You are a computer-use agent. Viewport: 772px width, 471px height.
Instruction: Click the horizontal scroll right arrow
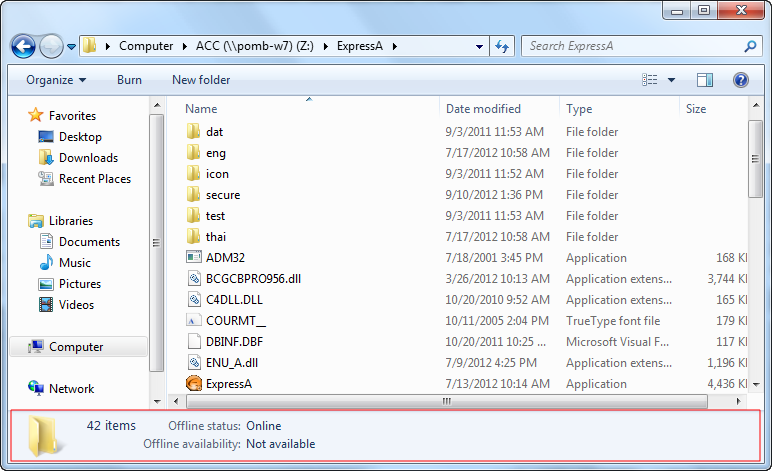click(738, 401)
